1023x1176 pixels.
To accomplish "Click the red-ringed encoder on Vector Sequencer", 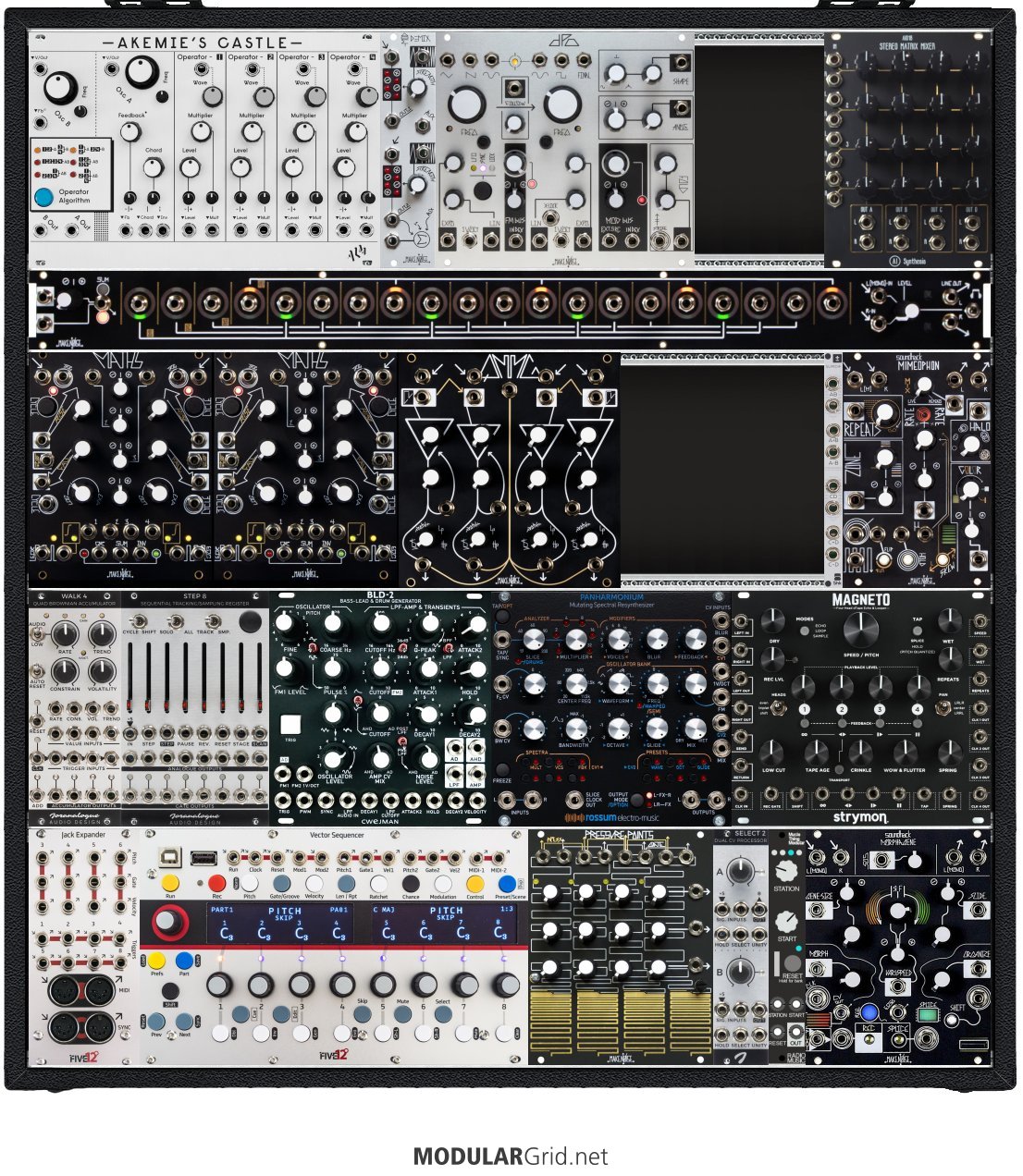I will (169, 923).
